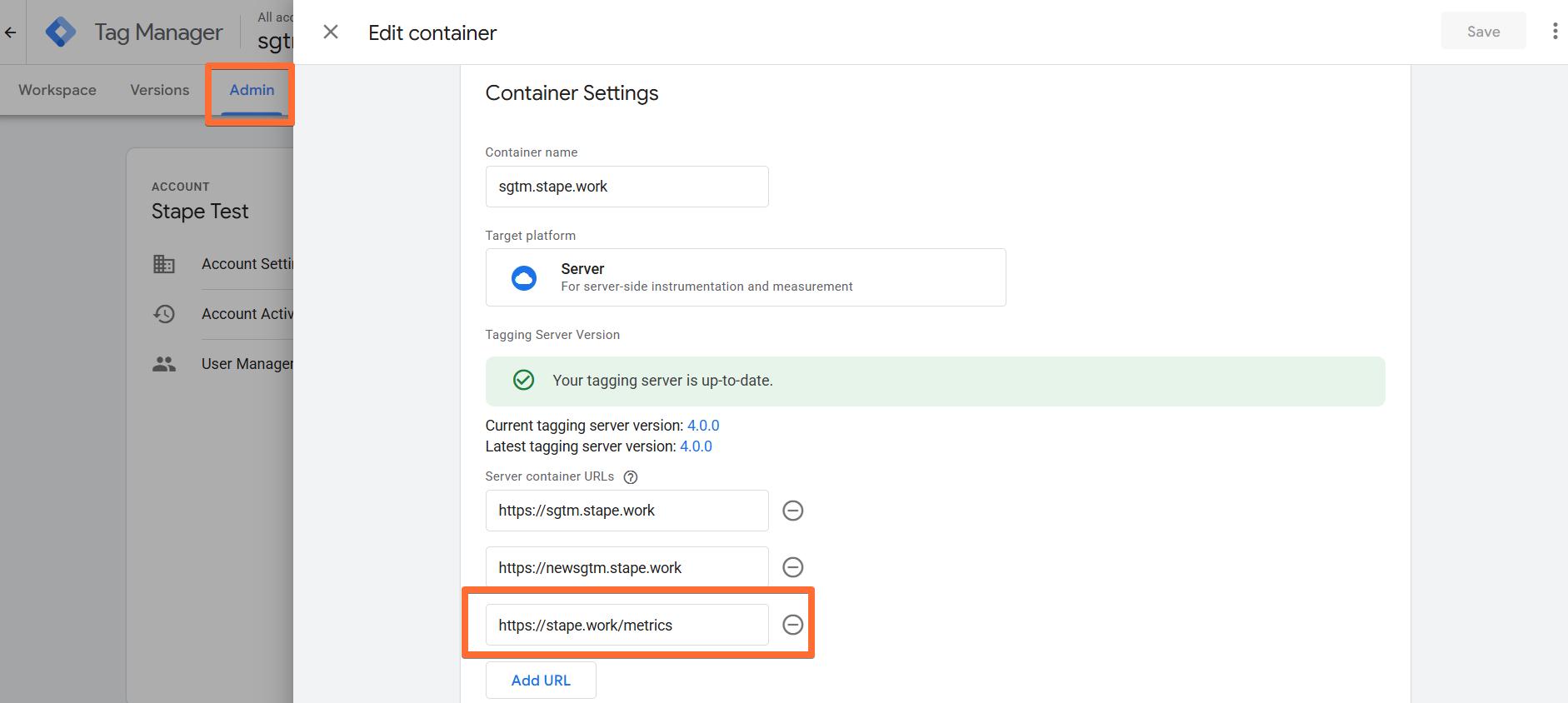
Task: Open help for Server container URLs
Action: 631,477
